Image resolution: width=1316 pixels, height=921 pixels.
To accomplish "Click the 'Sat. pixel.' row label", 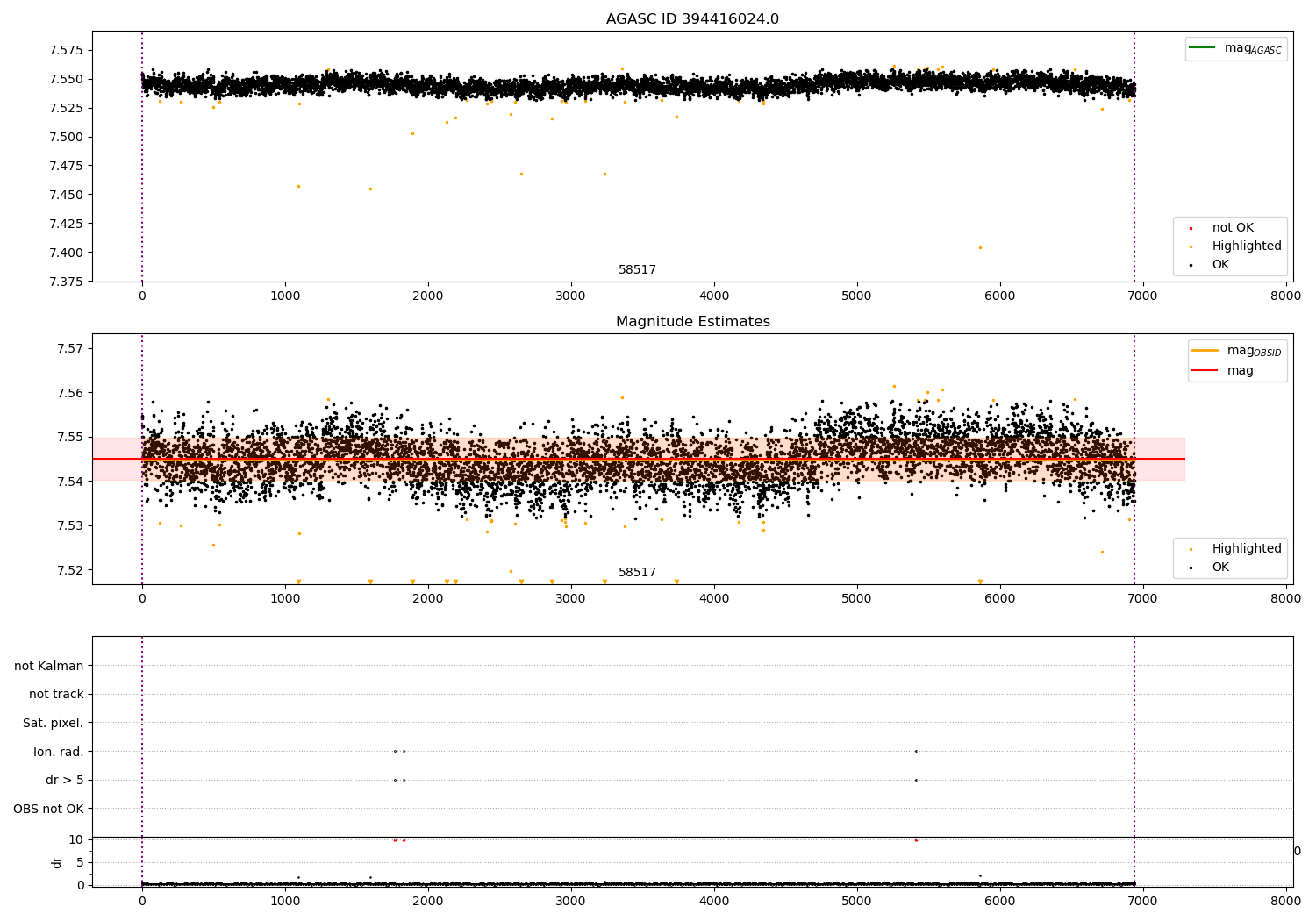I will pyautogui.click(x=54, y=723).
